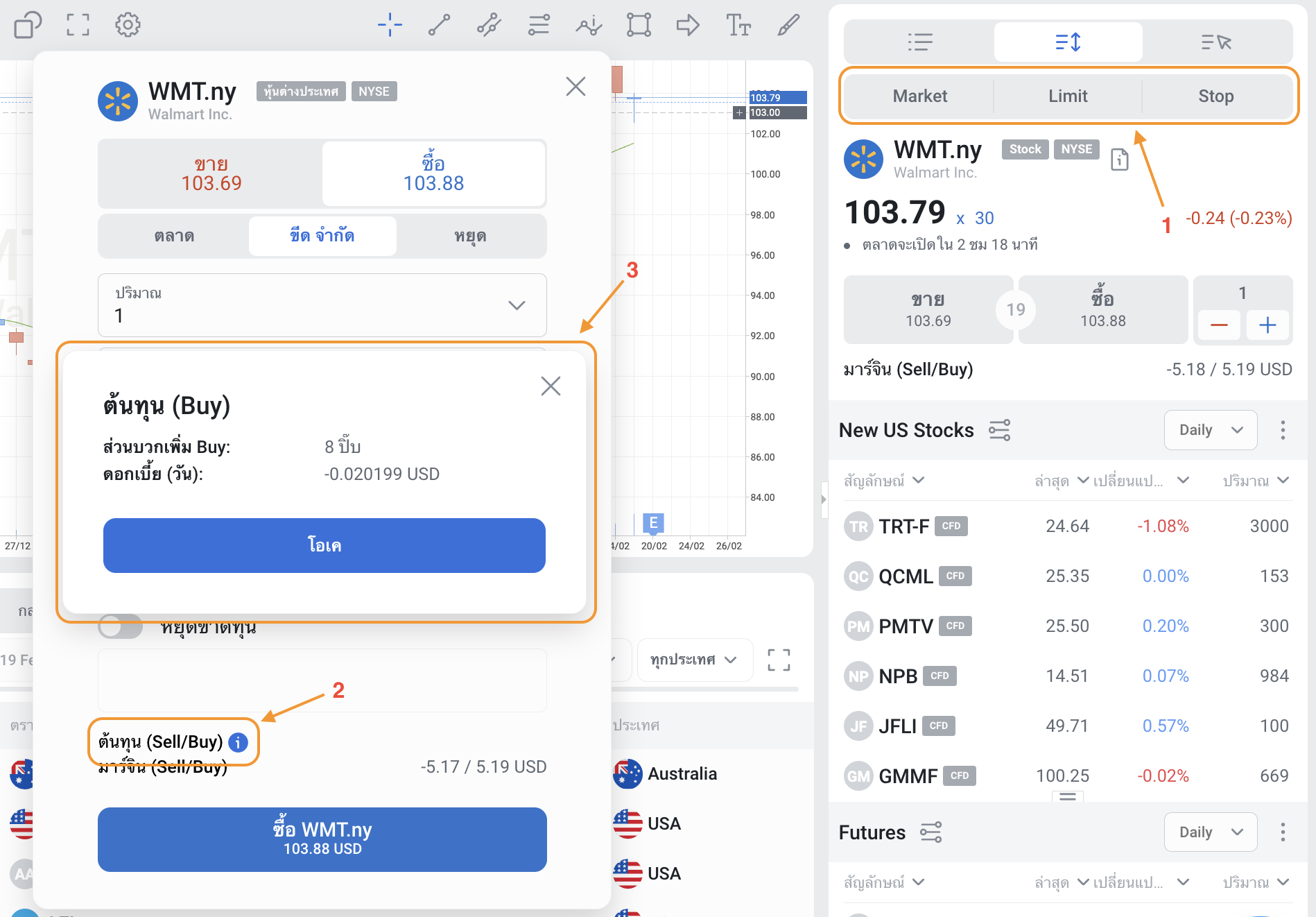
Task: Select TRT-F row in stocks list
Action: pyautogui.click(x=1066, y=526)
